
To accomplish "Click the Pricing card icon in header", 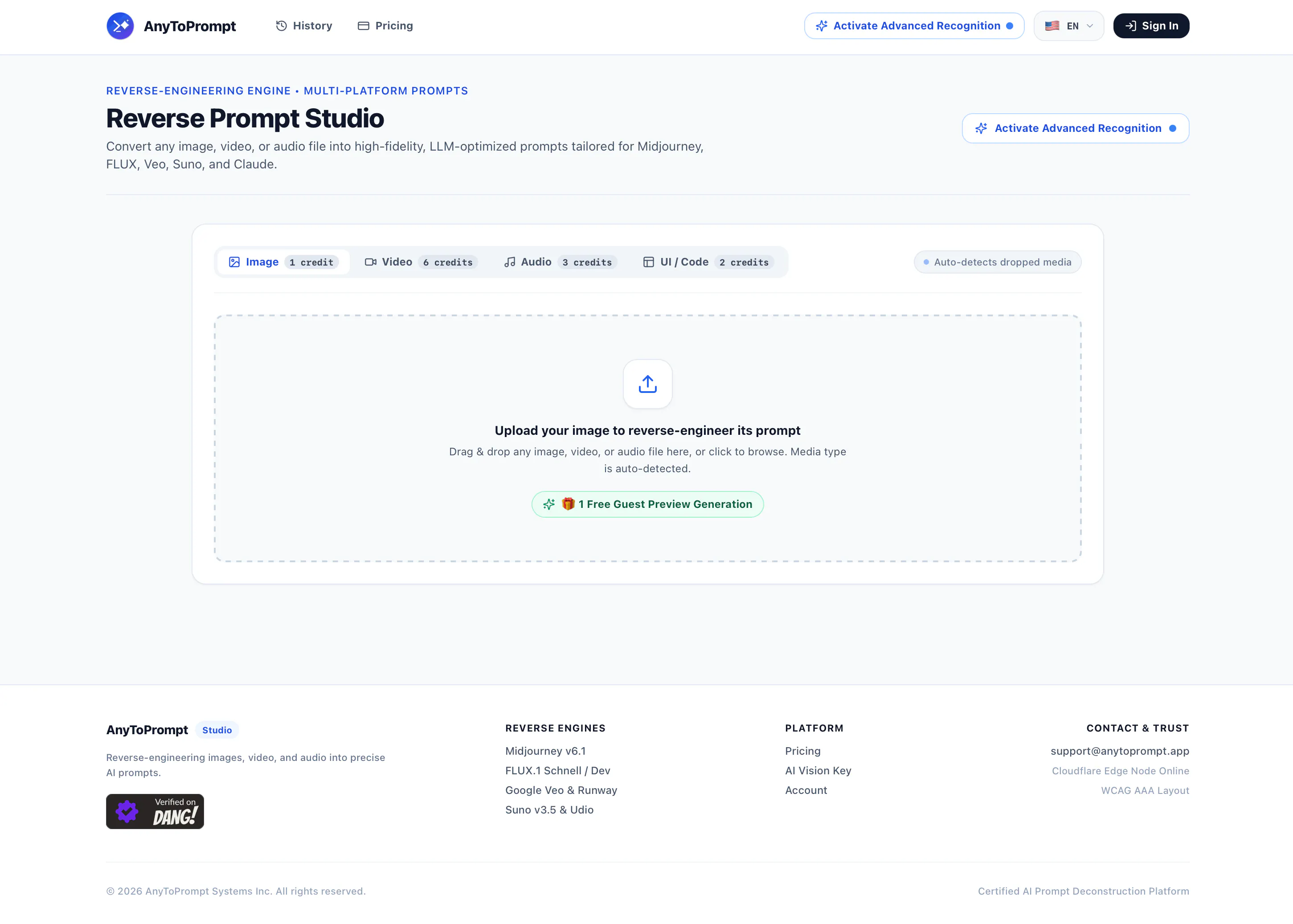I will (x=363, y=25).
